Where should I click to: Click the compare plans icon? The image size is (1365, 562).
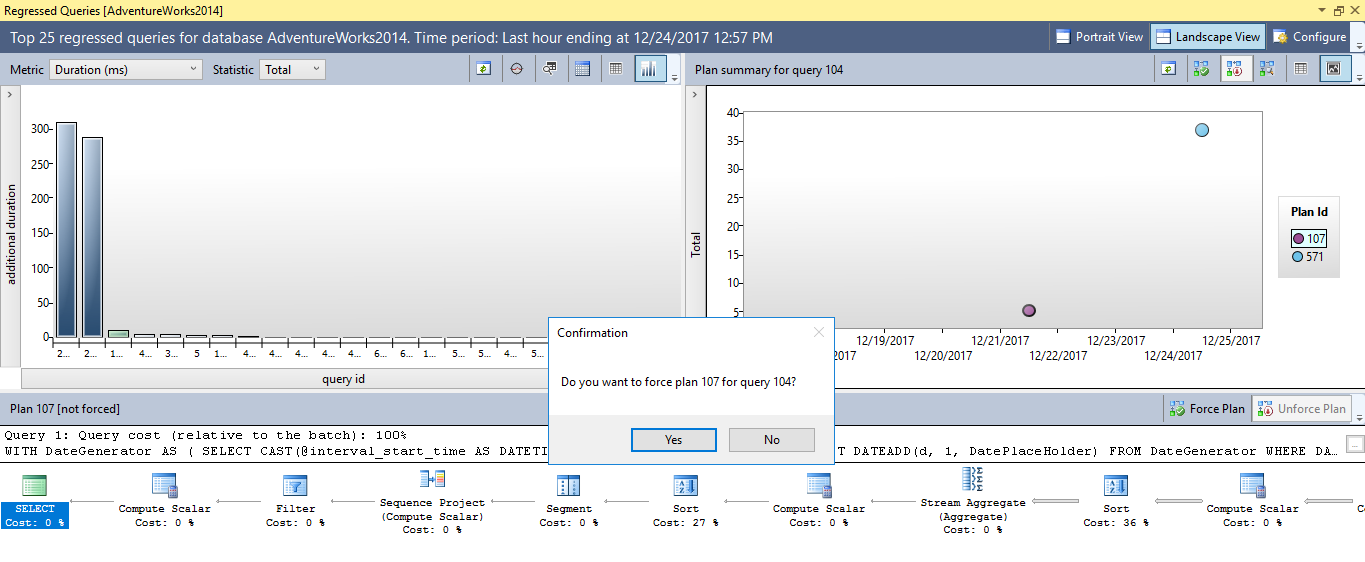point(1267,69)
